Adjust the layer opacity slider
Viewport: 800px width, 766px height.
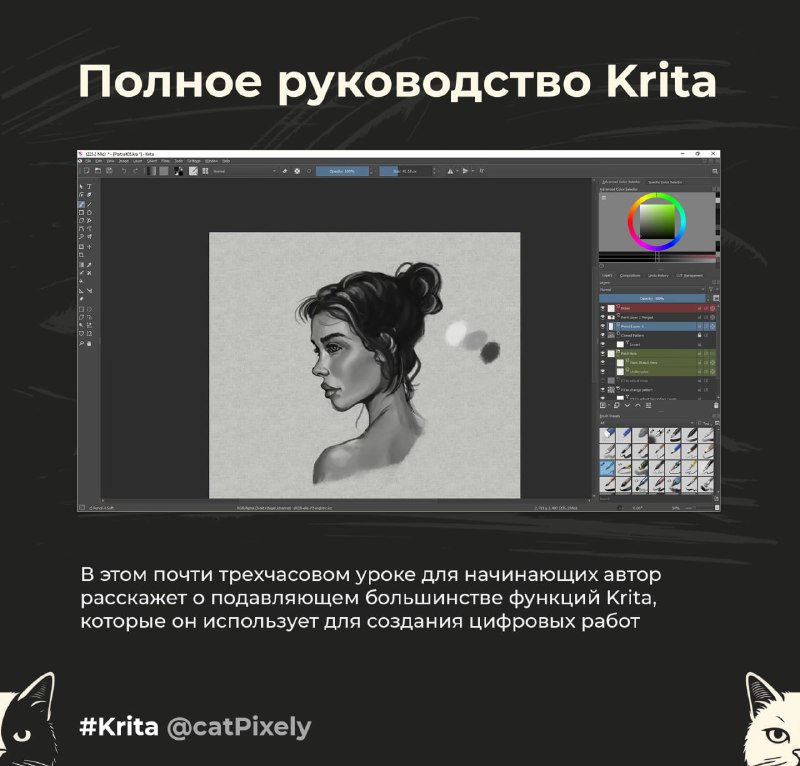coord(652,298)
